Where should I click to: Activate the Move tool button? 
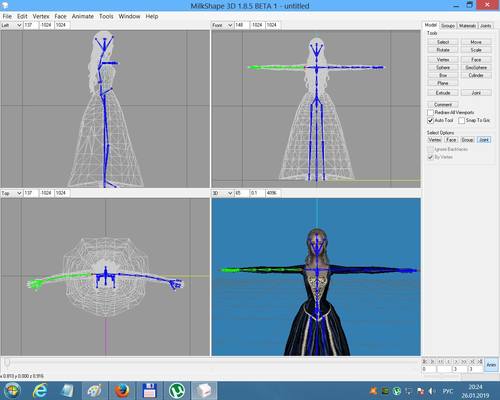pos(476,42)
